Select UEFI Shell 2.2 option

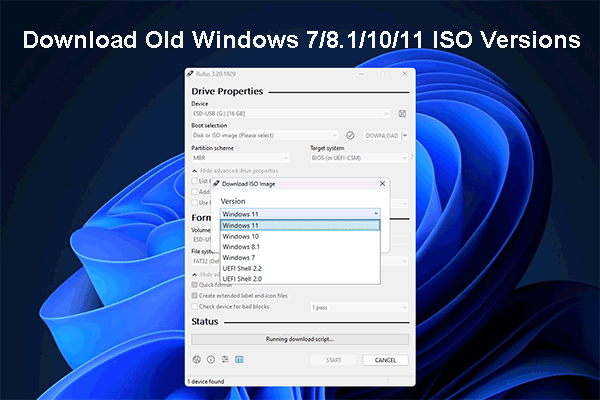300,268
